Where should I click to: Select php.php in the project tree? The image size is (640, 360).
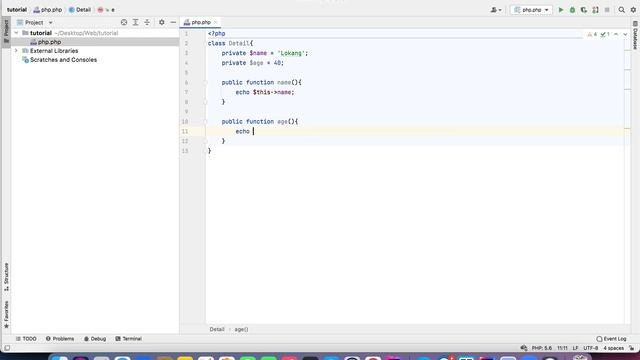49,42
